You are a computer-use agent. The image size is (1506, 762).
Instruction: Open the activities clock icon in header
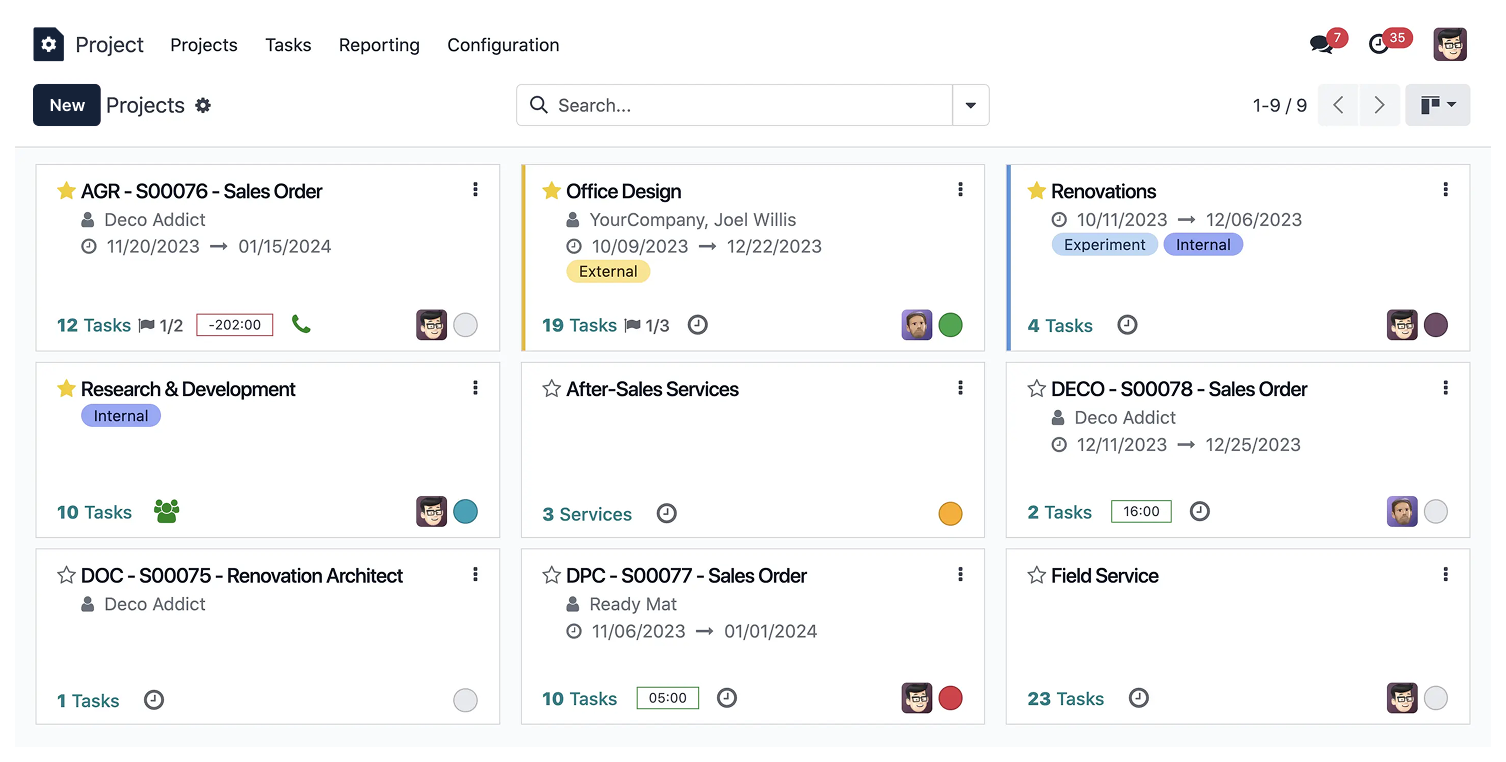[x=1379, y=45]
